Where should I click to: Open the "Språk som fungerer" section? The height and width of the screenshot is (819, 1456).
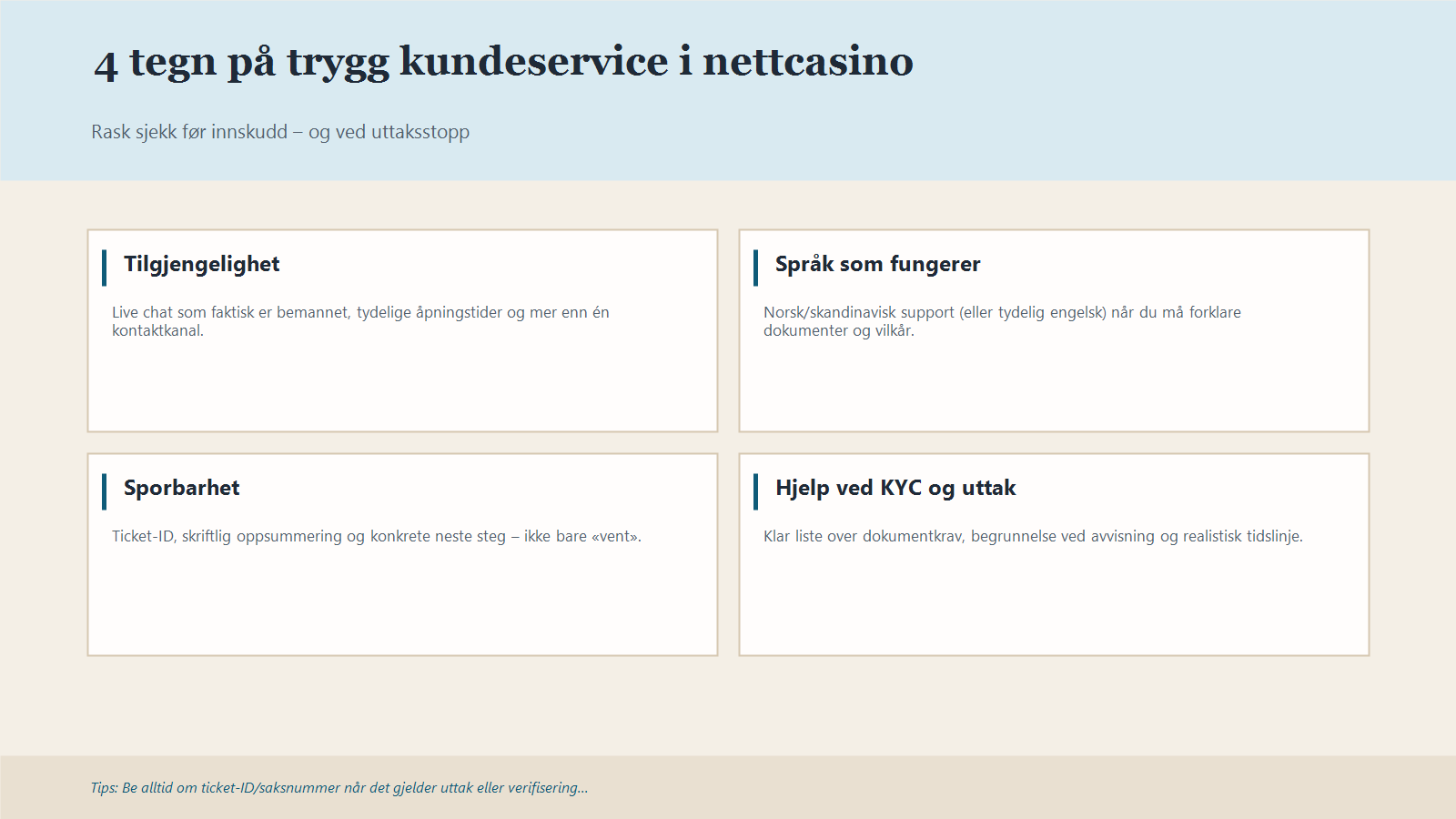click(x=876, y=265)
